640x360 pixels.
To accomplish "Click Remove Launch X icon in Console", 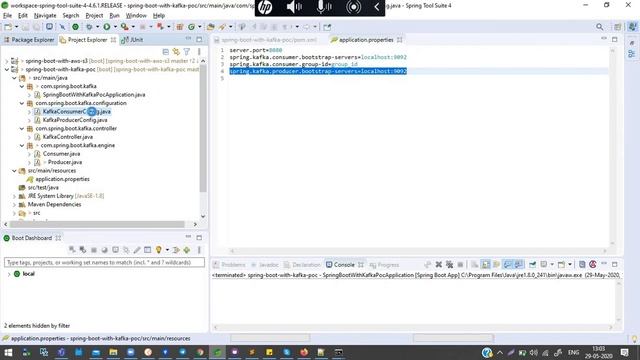I will click(x=439, y=264).
